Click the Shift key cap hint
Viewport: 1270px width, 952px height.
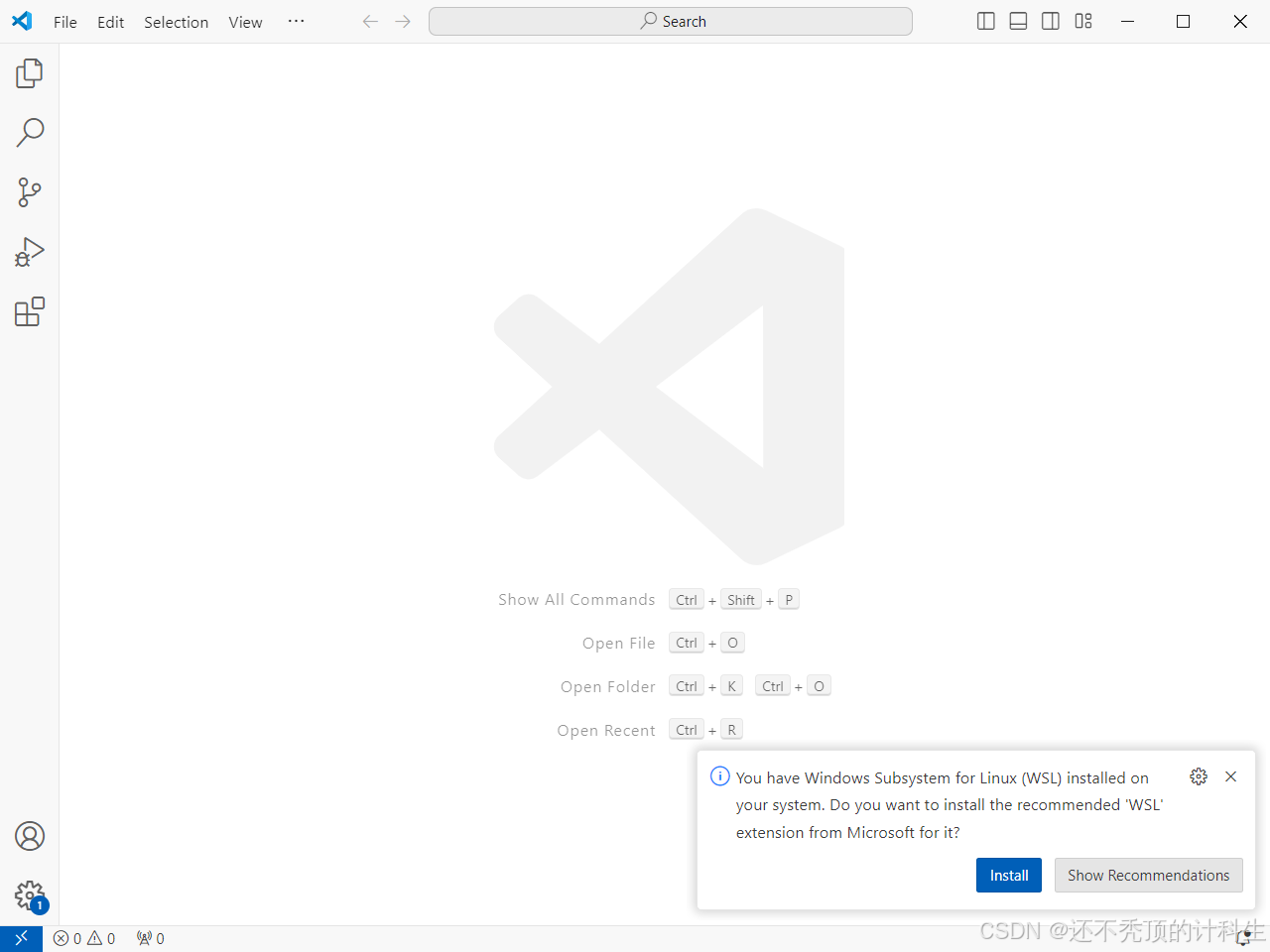pyautogui.click(x=741, y=600)
